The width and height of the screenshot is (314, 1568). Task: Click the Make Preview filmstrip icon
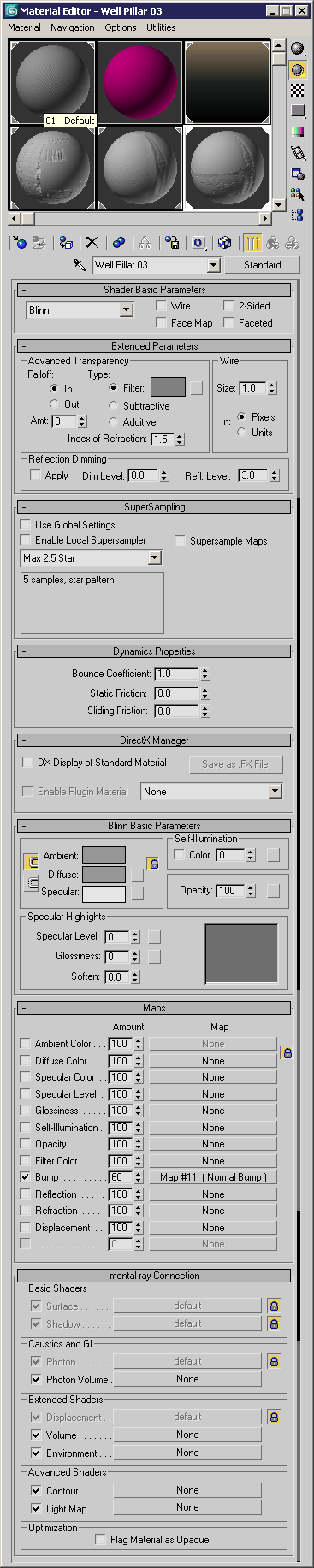tap(298, 153)
